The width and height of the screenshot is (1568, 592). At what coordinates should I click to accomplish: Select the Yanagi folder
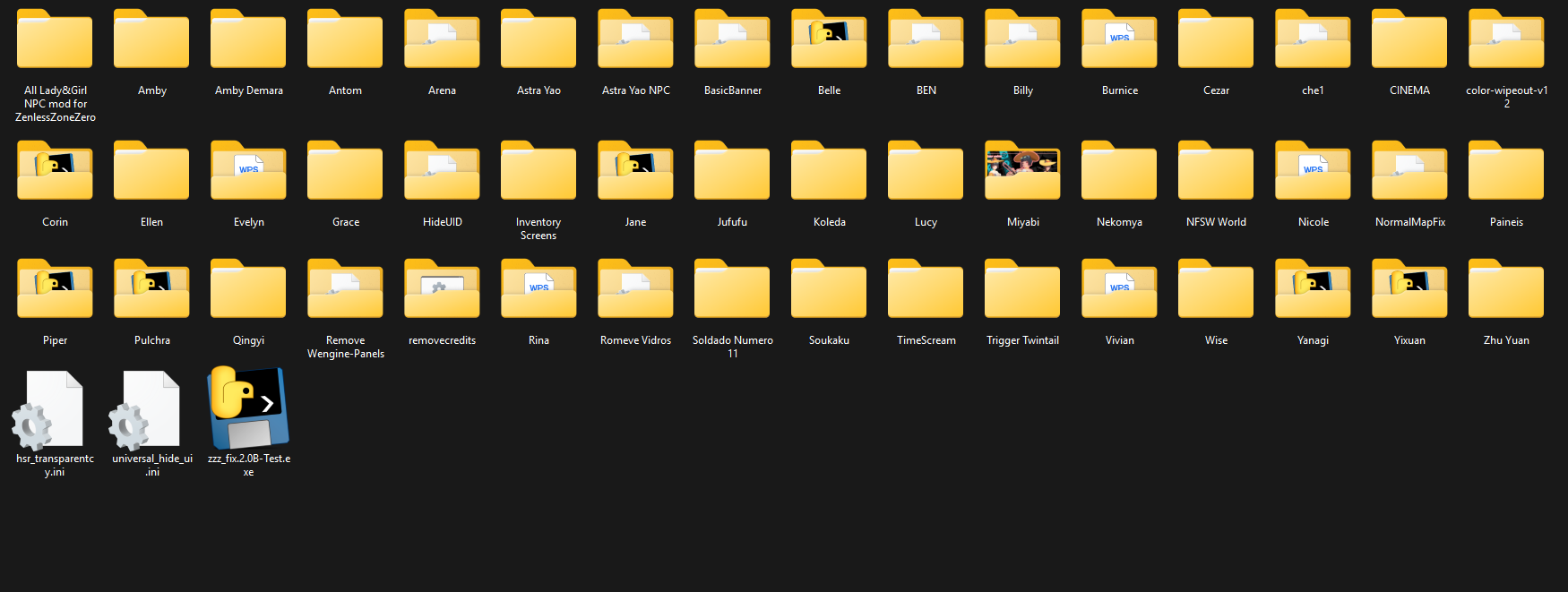point(1313,289)
